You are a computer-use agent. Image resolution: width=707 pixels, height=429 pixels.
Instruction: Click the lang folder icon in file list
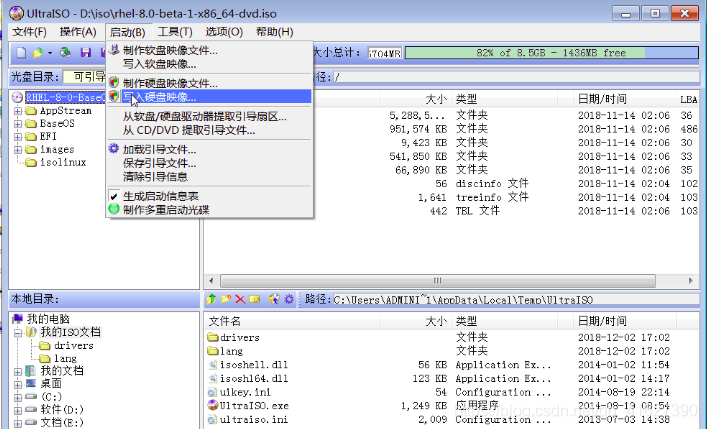(x=213, y=351)
